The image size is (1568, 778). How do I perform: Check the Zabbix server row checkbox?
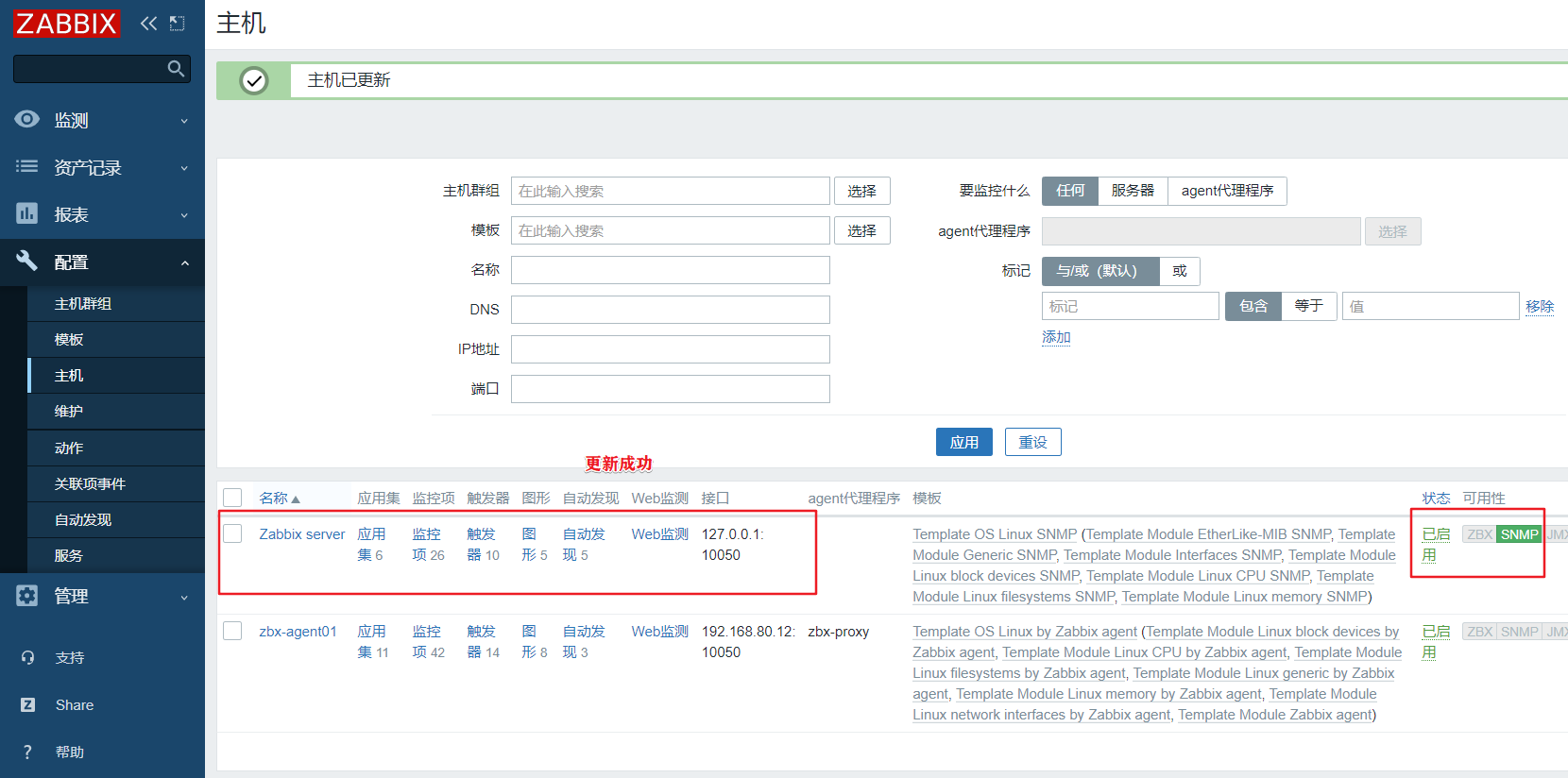pyautogui.click(x=232, y=533)
